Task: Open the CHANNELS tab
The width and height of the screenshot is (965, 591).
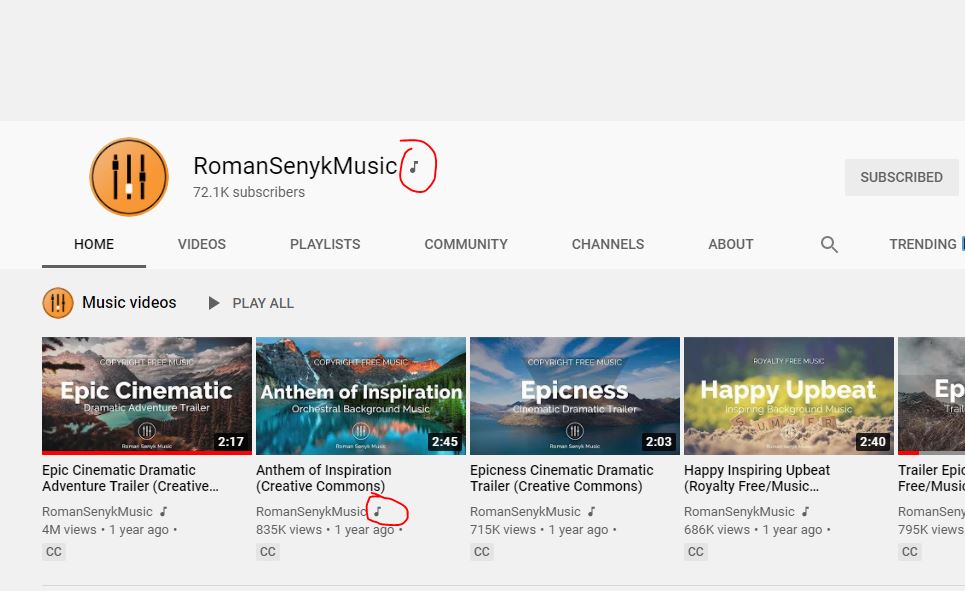Action: point(607,244)
